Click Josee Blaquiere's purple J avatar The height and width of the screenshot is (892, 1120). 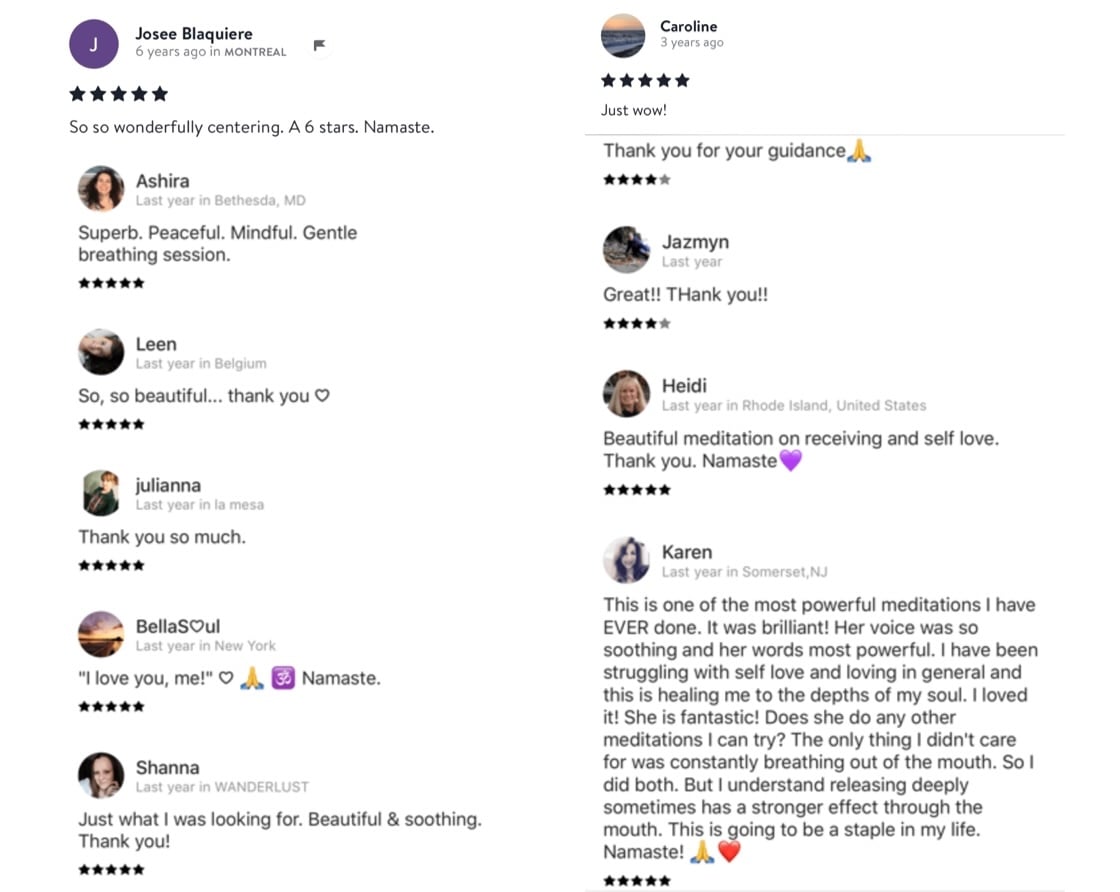coord(94,44)
